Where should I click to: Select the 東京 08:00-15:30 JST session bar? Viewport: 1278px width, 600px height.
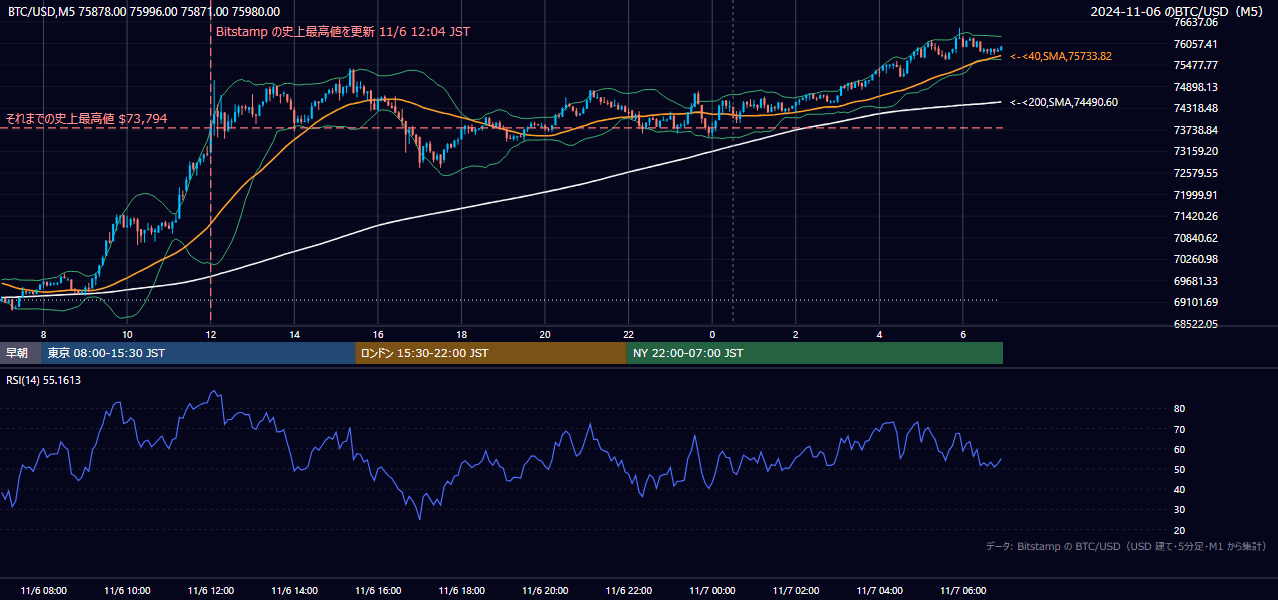(198, 353)
